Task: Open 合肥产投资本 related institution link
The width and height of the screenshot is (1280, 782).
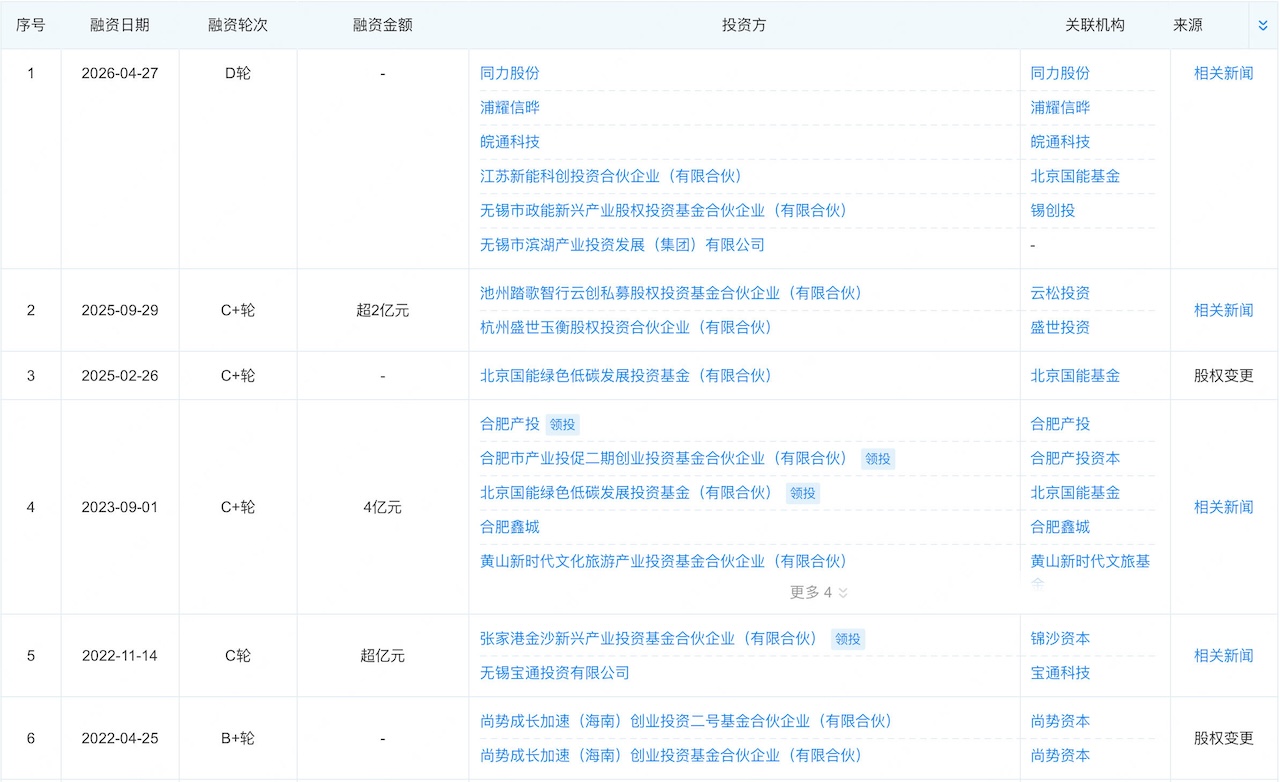Action: 1076,458
